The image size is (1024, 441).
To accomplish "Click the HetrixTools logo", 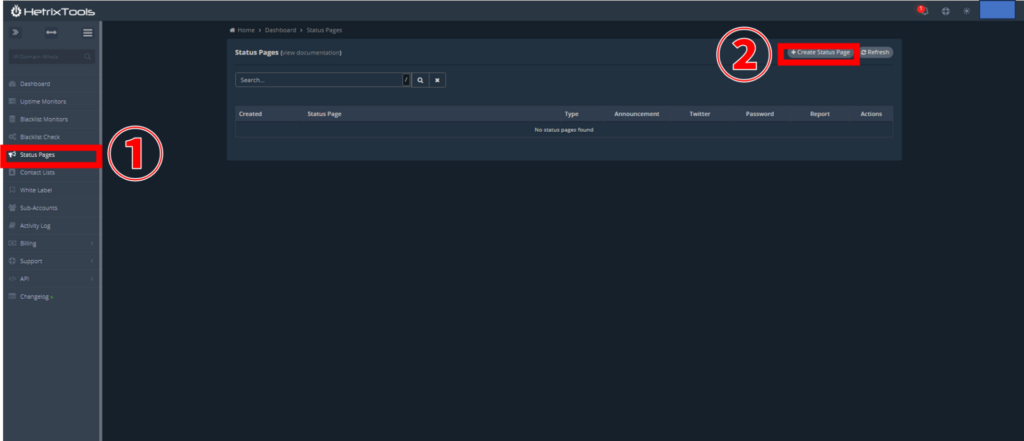I will pyautogui.click(x=48, y=10).
